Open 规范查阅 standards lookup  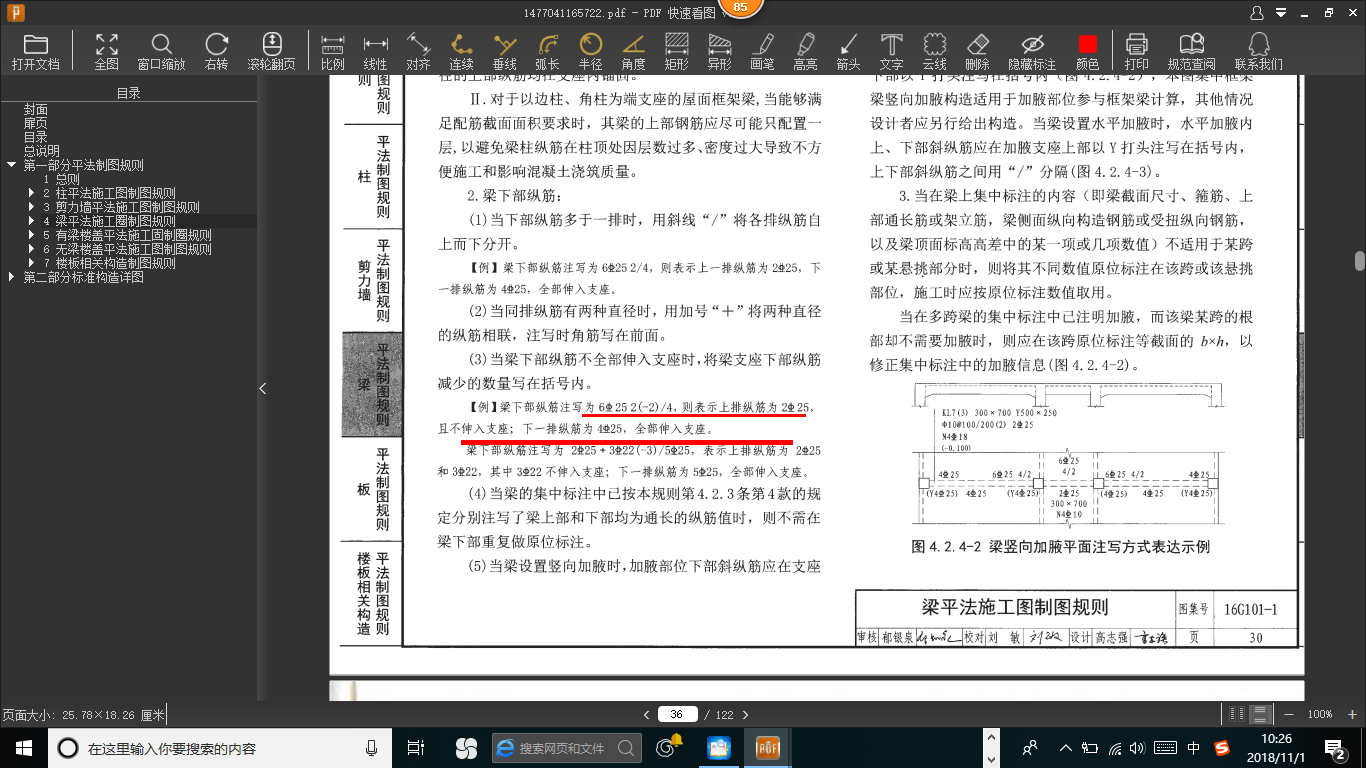pos(1191,51)
